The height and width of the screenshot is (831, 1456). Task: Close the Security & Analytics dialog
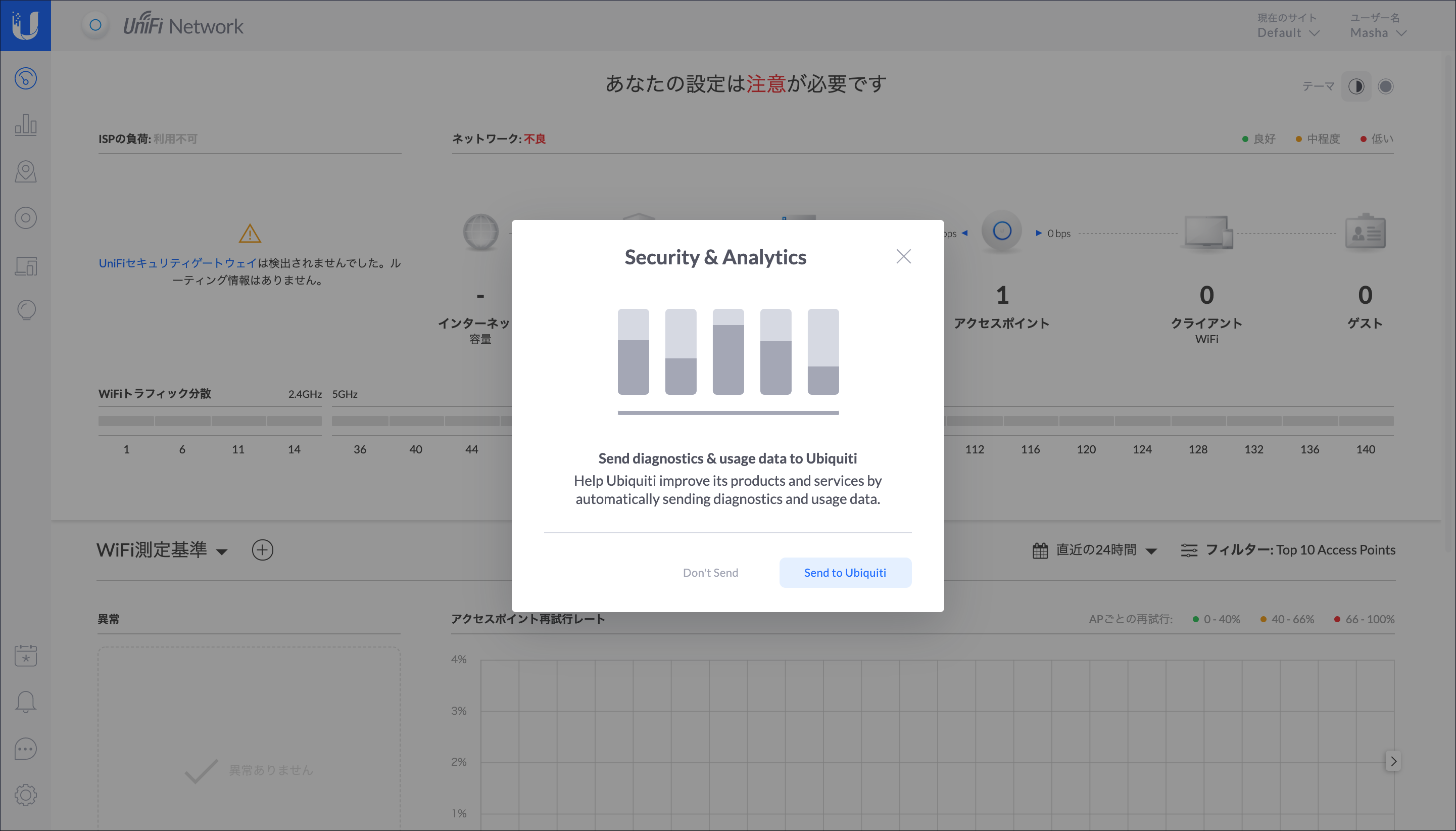(903, 256)
